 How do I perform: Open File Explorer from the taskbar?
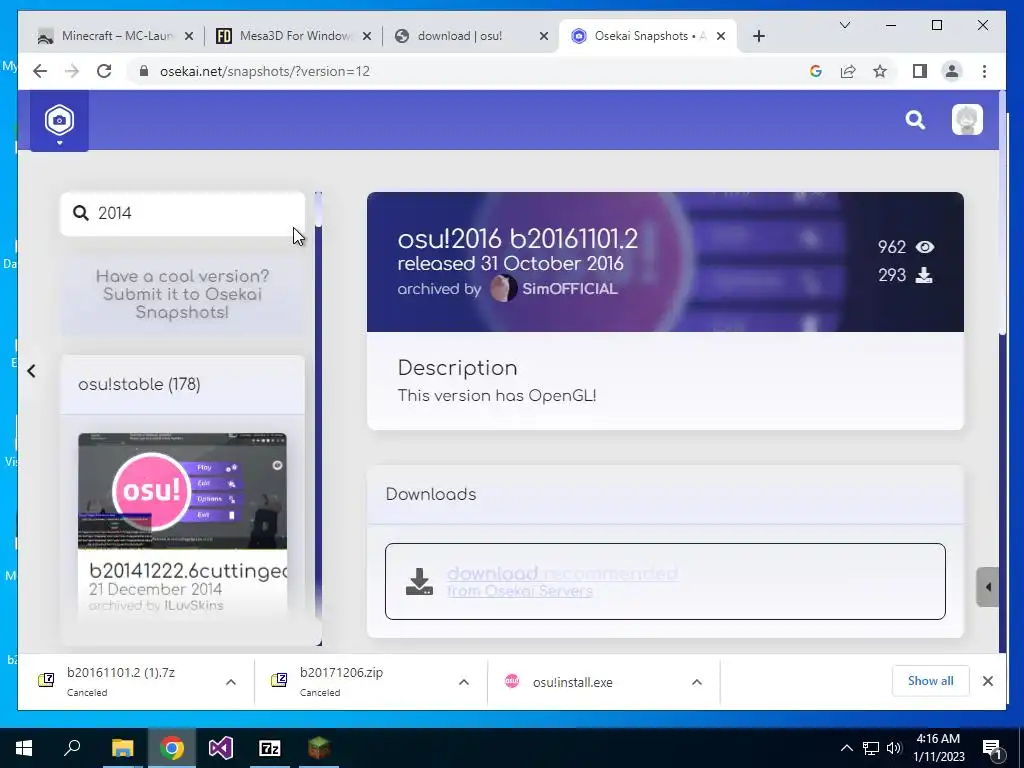click(x=122, y=748)
